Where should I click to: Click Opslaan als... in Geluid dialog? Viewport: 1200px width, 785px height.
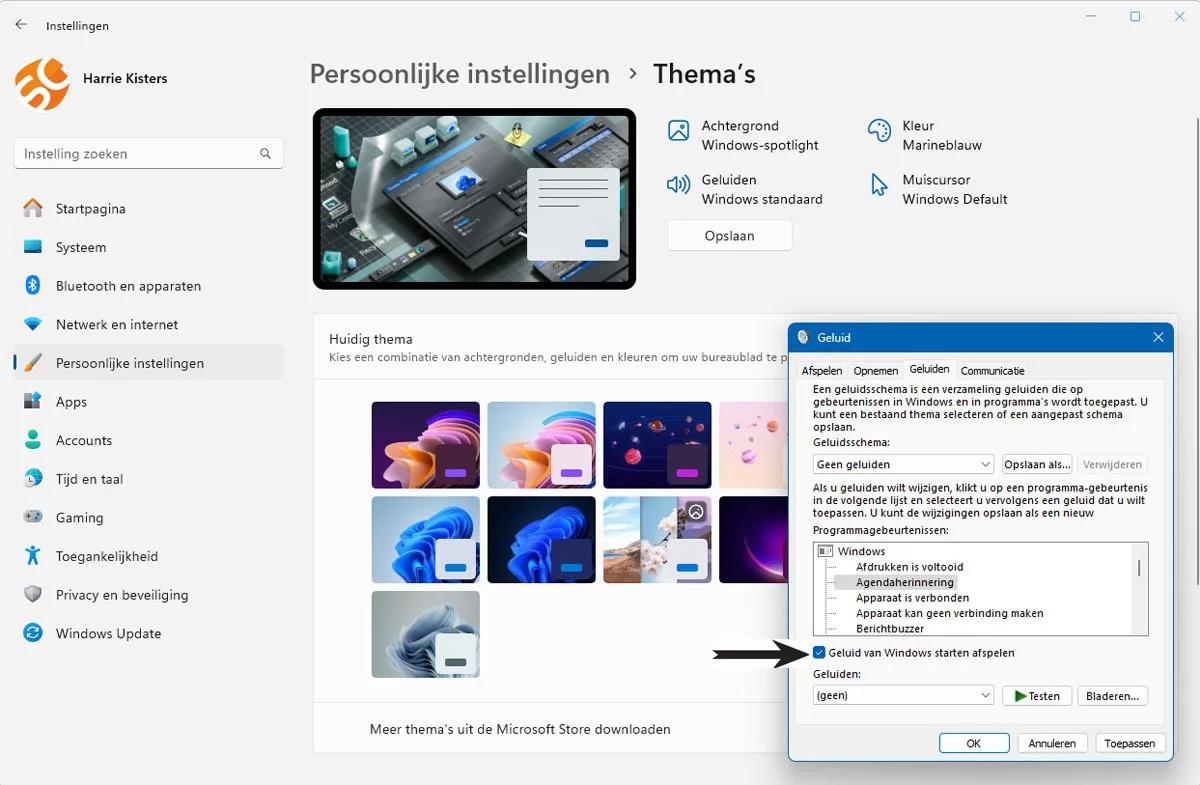(1037, 464)
